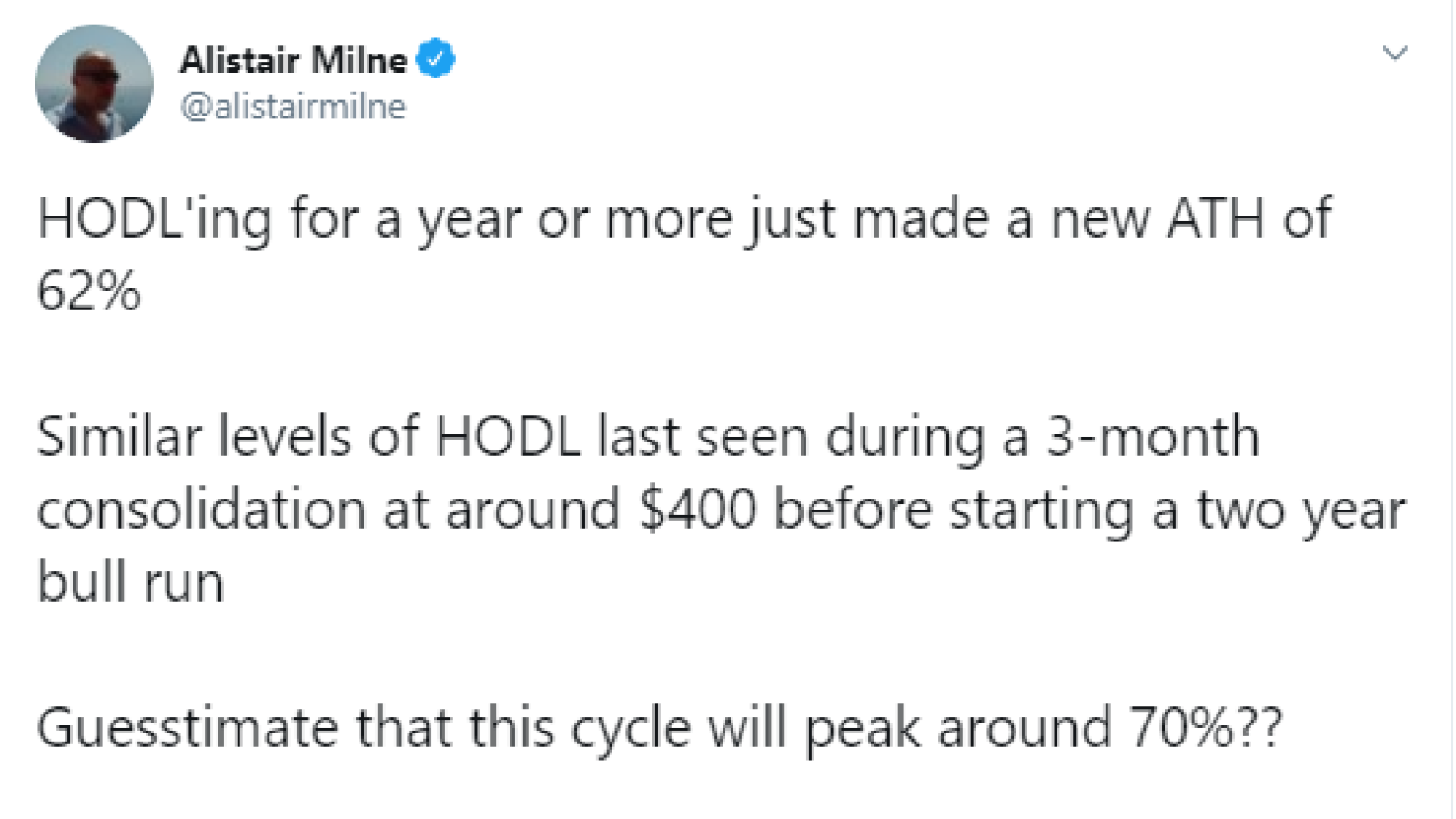Click the word 'Guesstimate' in last paragraph

187,728
